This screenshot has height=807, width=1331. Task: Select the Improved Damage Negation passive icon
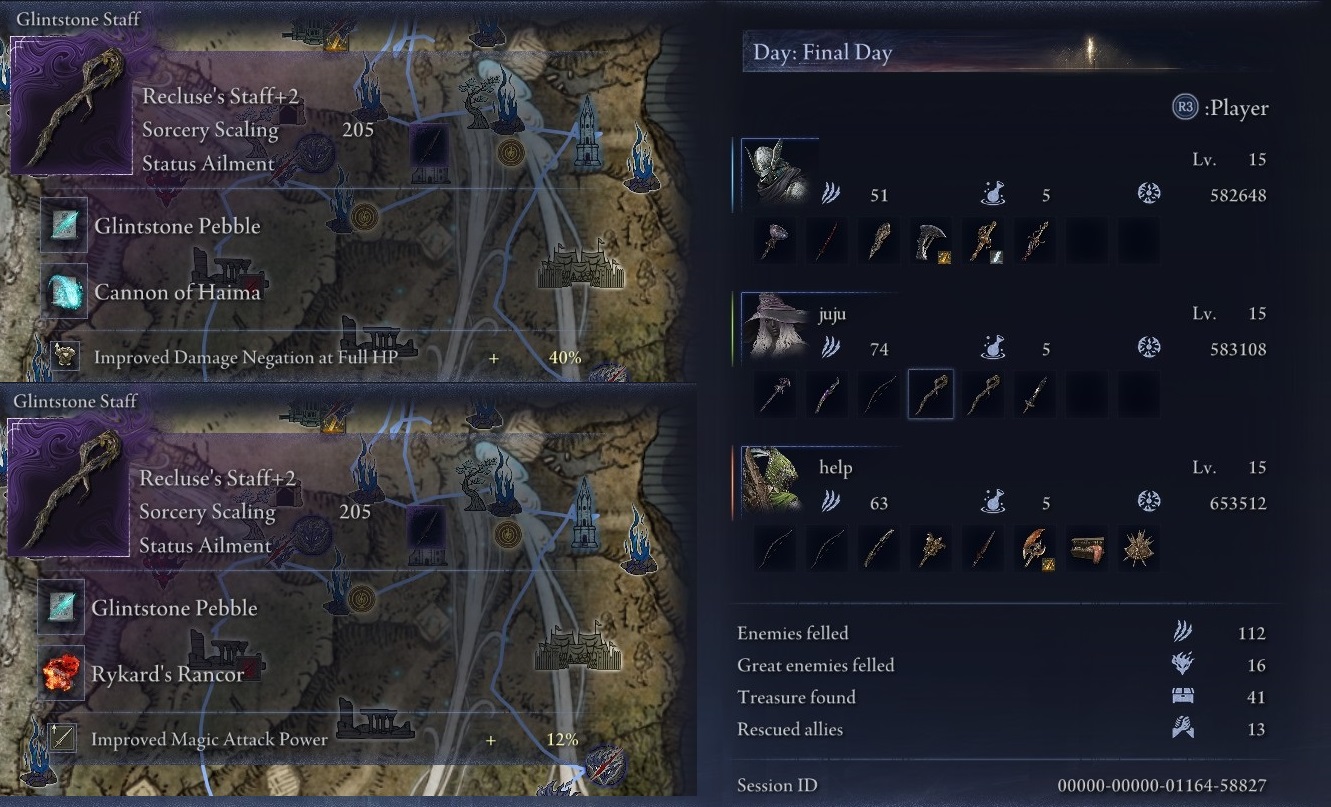click(x=65, y=356)
